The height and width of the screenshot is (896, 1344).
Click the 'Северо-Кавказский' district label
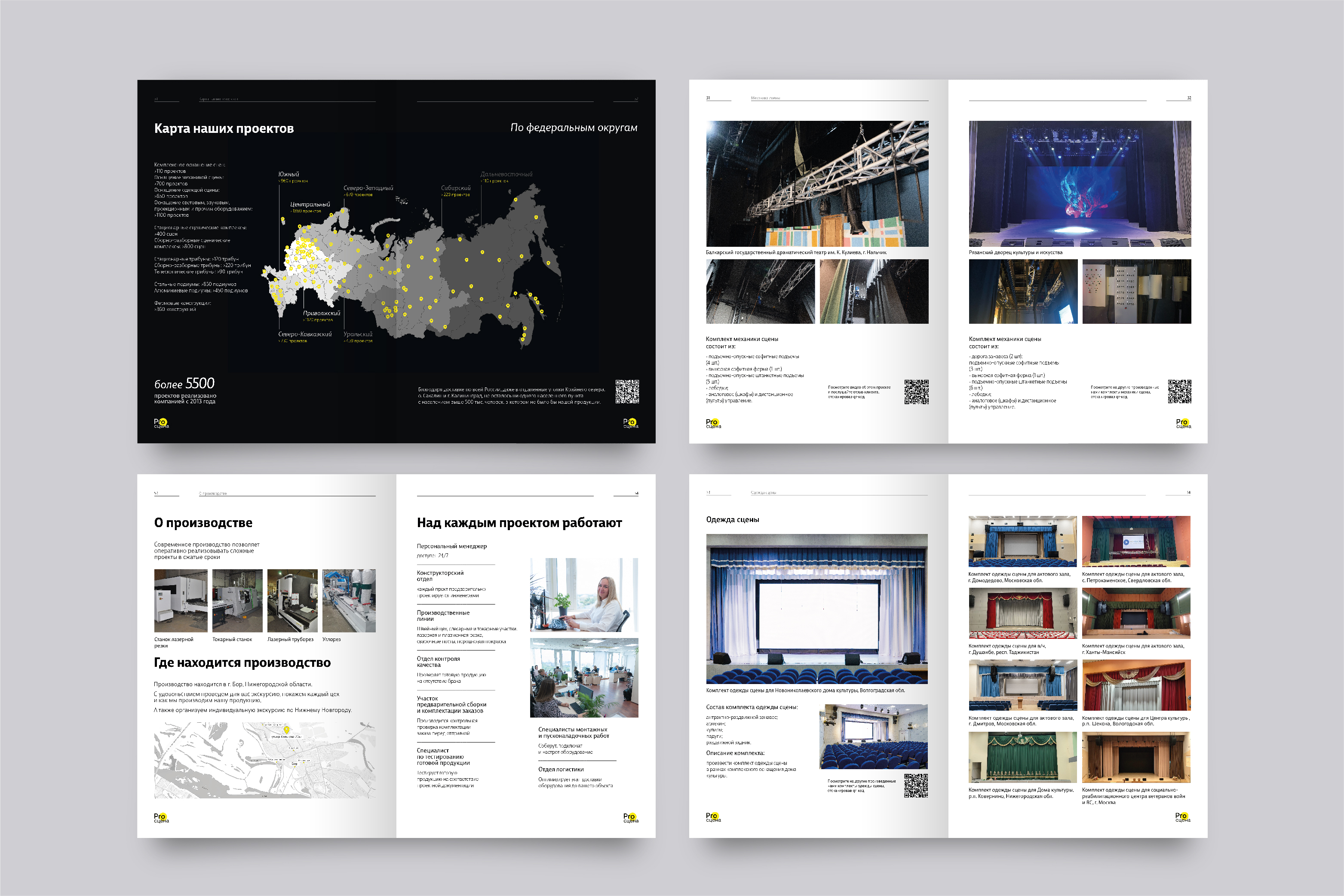click(304, 334)
